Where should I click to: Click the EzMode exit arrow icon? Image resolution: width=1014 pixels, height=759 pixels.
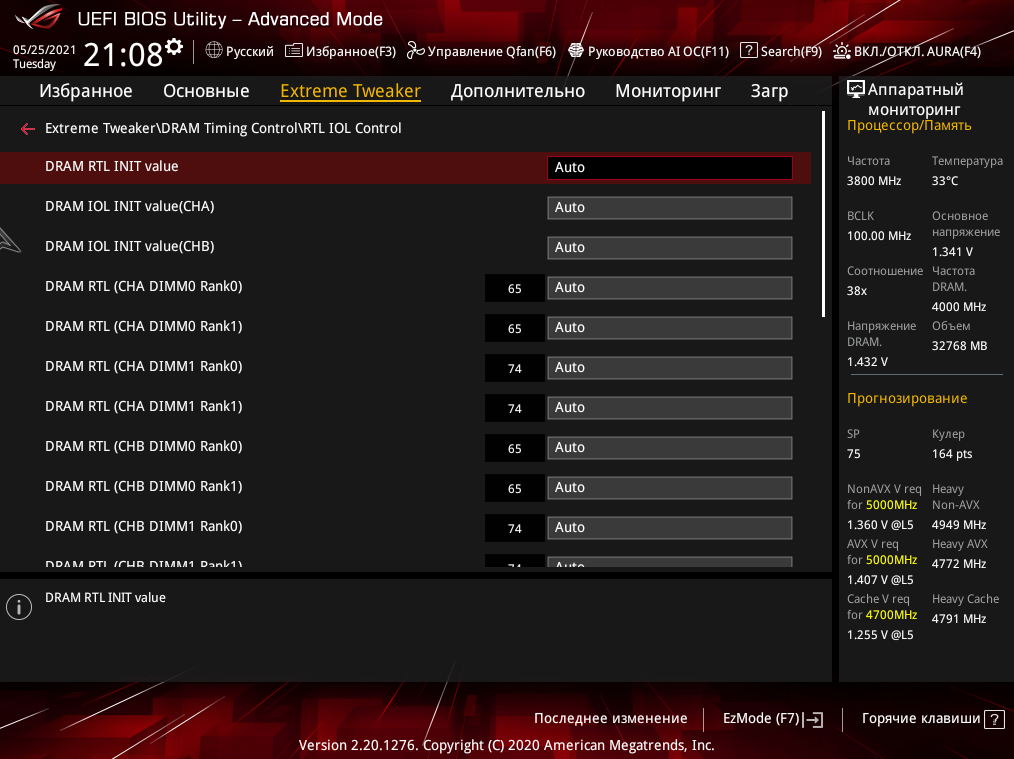(x=814, y=720)
